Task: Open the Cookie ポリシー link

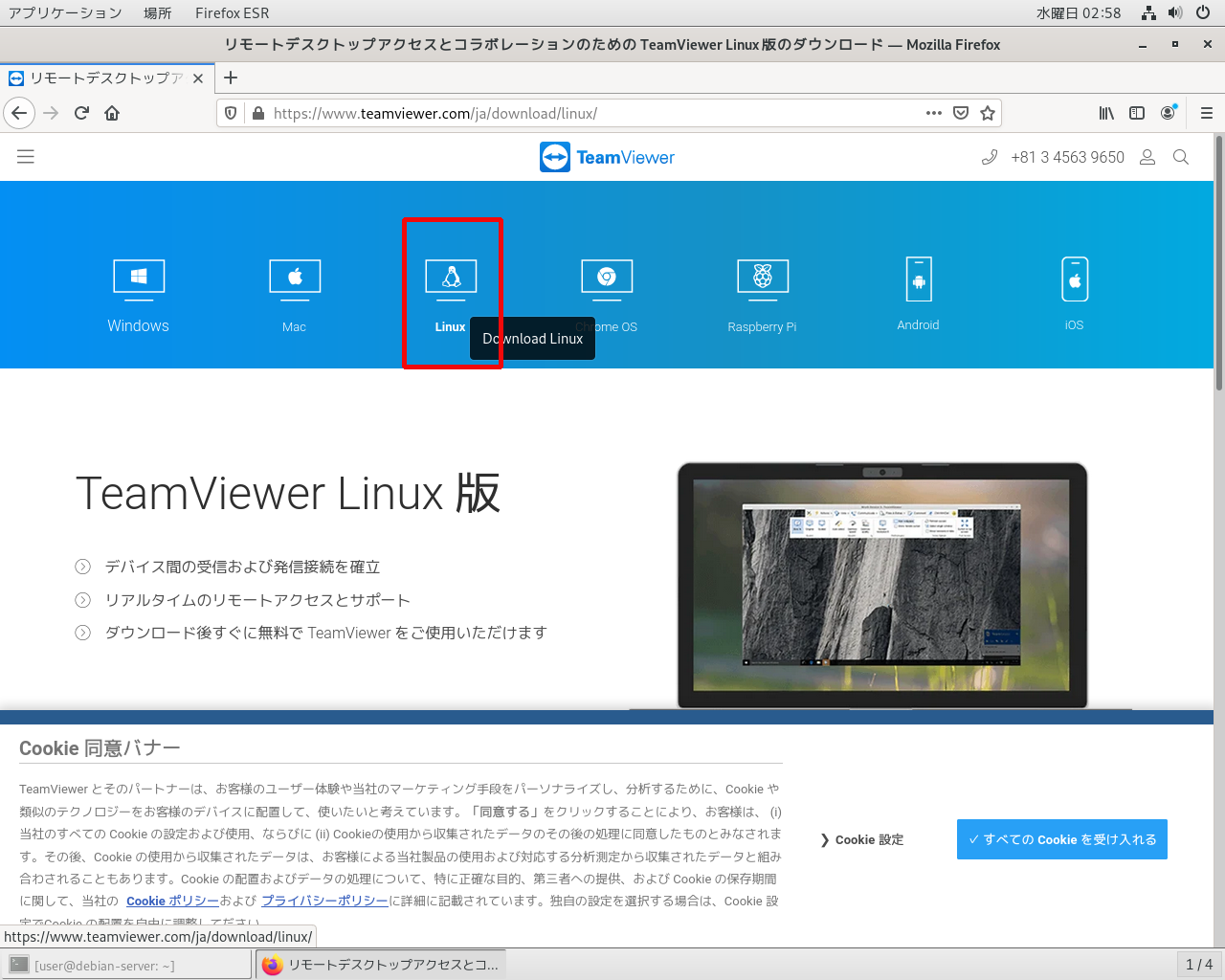Action: click(172, 901)
